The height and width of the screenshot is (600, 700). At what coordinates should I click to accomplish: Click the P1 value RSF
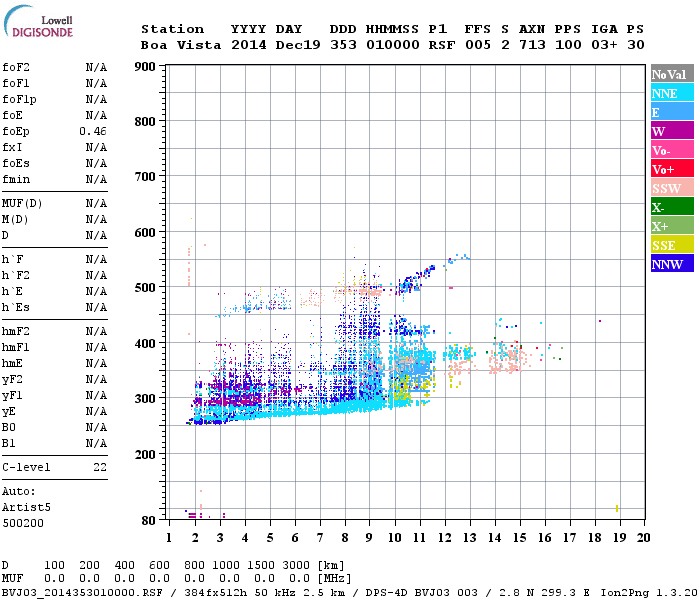point(442,45)
